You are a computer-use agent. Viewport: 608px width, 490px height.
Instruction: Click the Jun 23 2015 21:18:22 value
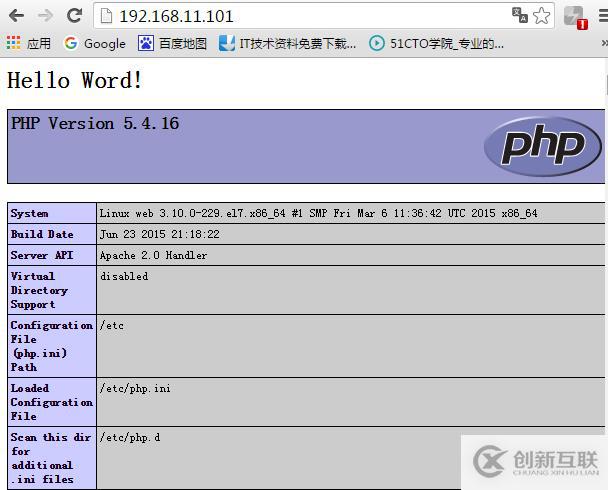159,235
